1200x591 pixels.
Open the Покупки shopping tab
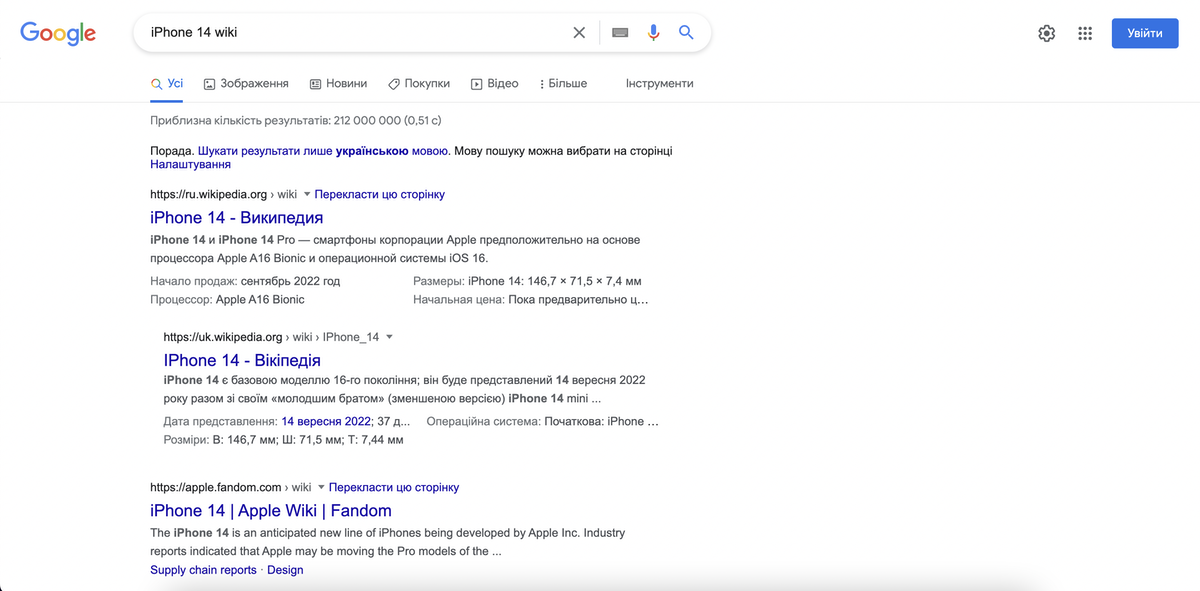[x=418, y=84]
